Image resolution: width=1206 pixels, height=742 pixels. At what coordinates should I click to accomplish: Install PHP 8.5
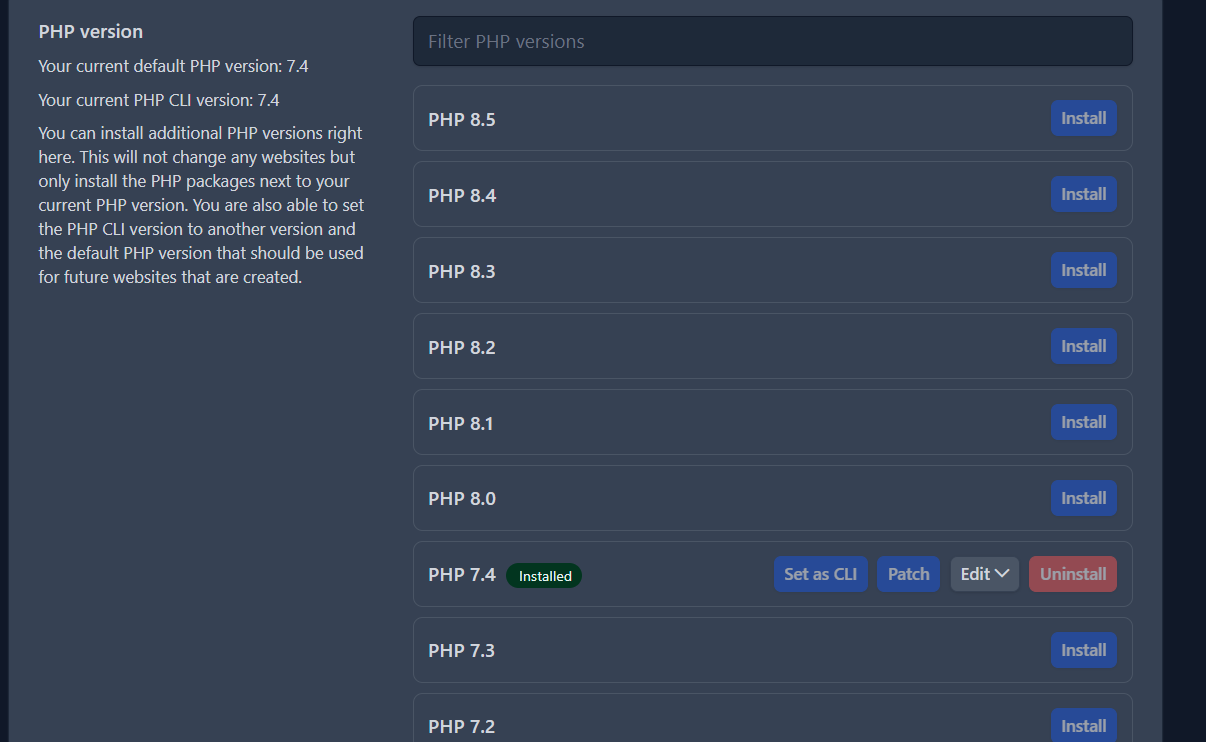tap(1083, 118)
